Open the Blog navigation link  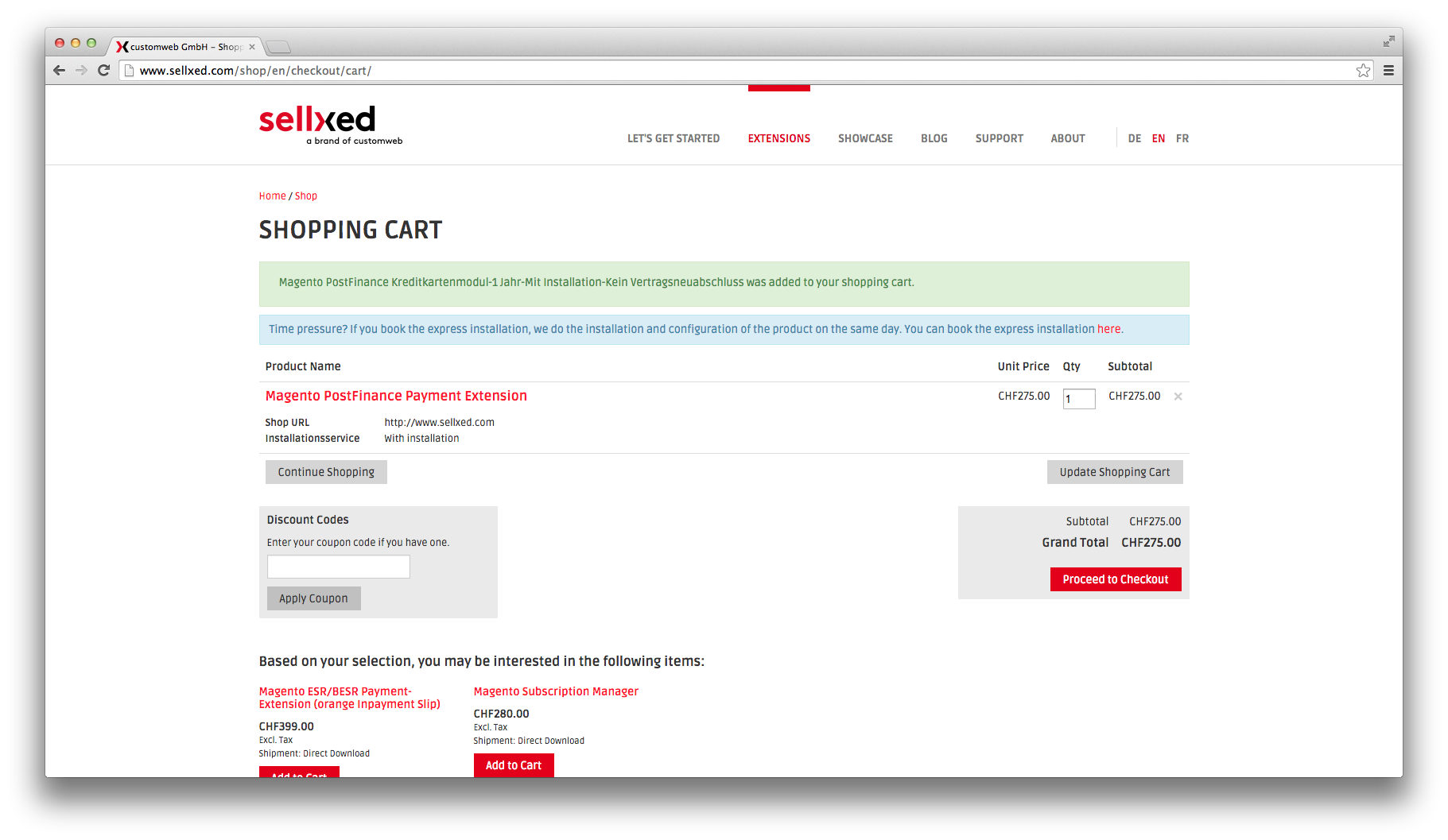934,138
